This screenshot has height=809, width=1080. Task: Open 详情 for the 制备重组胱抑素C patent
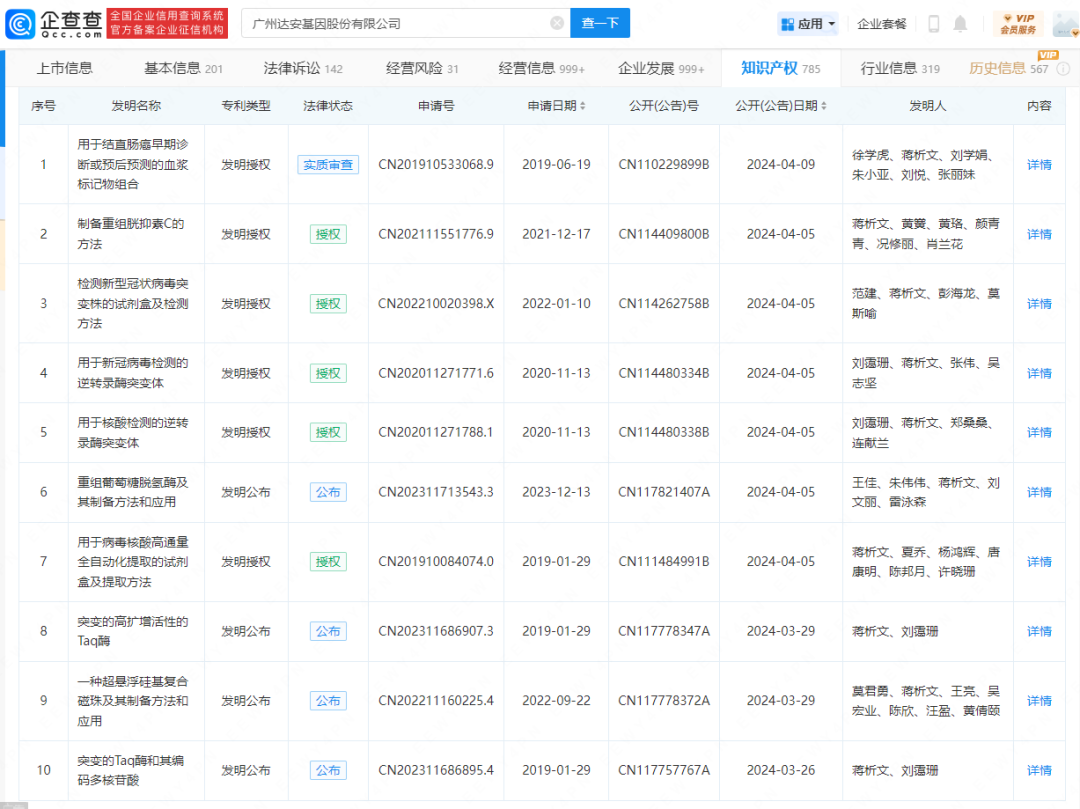tap(1039, 234)
